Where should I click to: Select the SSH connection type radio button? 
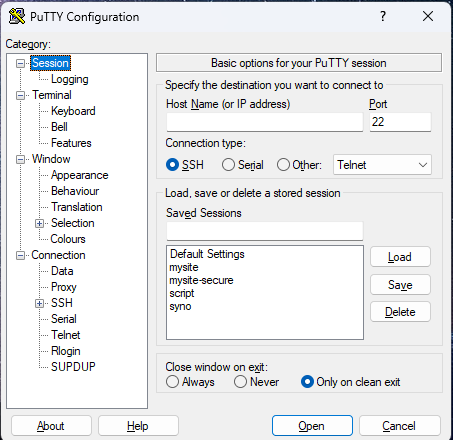pos(172,165)
